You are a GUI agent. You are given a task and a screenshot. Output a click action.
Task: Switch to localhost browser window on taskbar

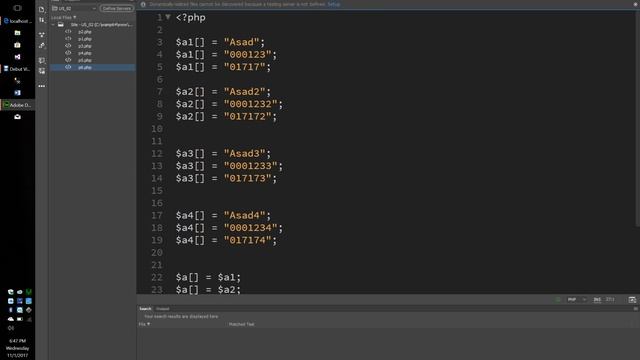click(18, 21)
